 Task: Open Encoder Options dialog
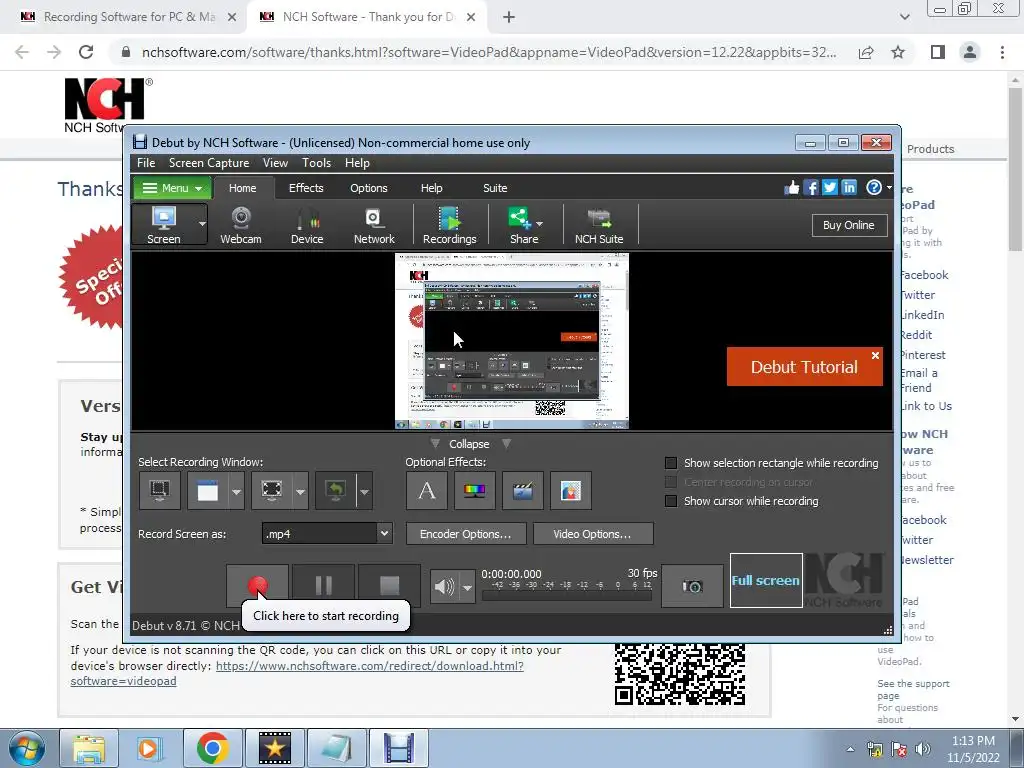click(x=466, y=534)
